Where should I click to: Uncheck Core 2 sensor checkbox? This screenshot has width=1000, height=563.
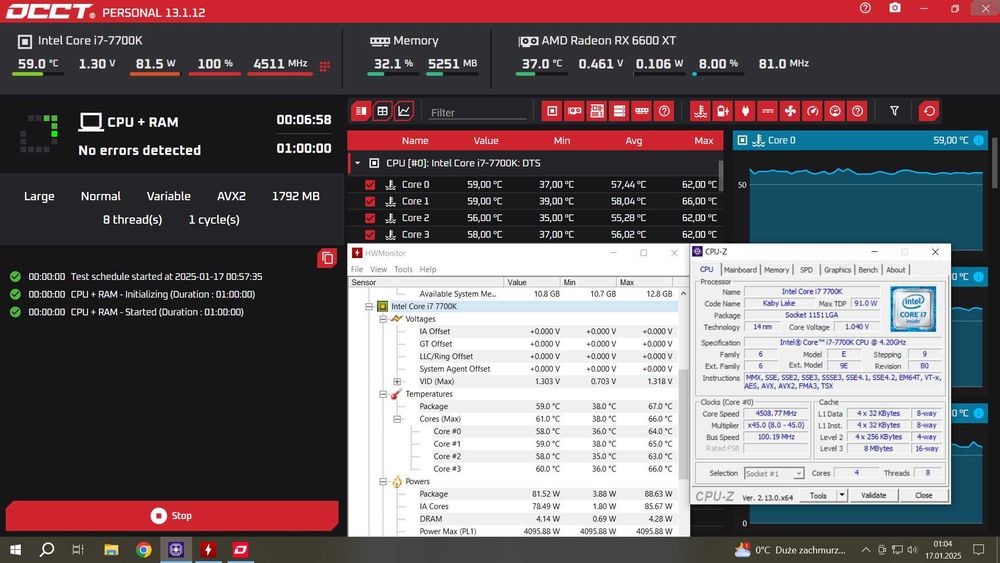point(370,217)
